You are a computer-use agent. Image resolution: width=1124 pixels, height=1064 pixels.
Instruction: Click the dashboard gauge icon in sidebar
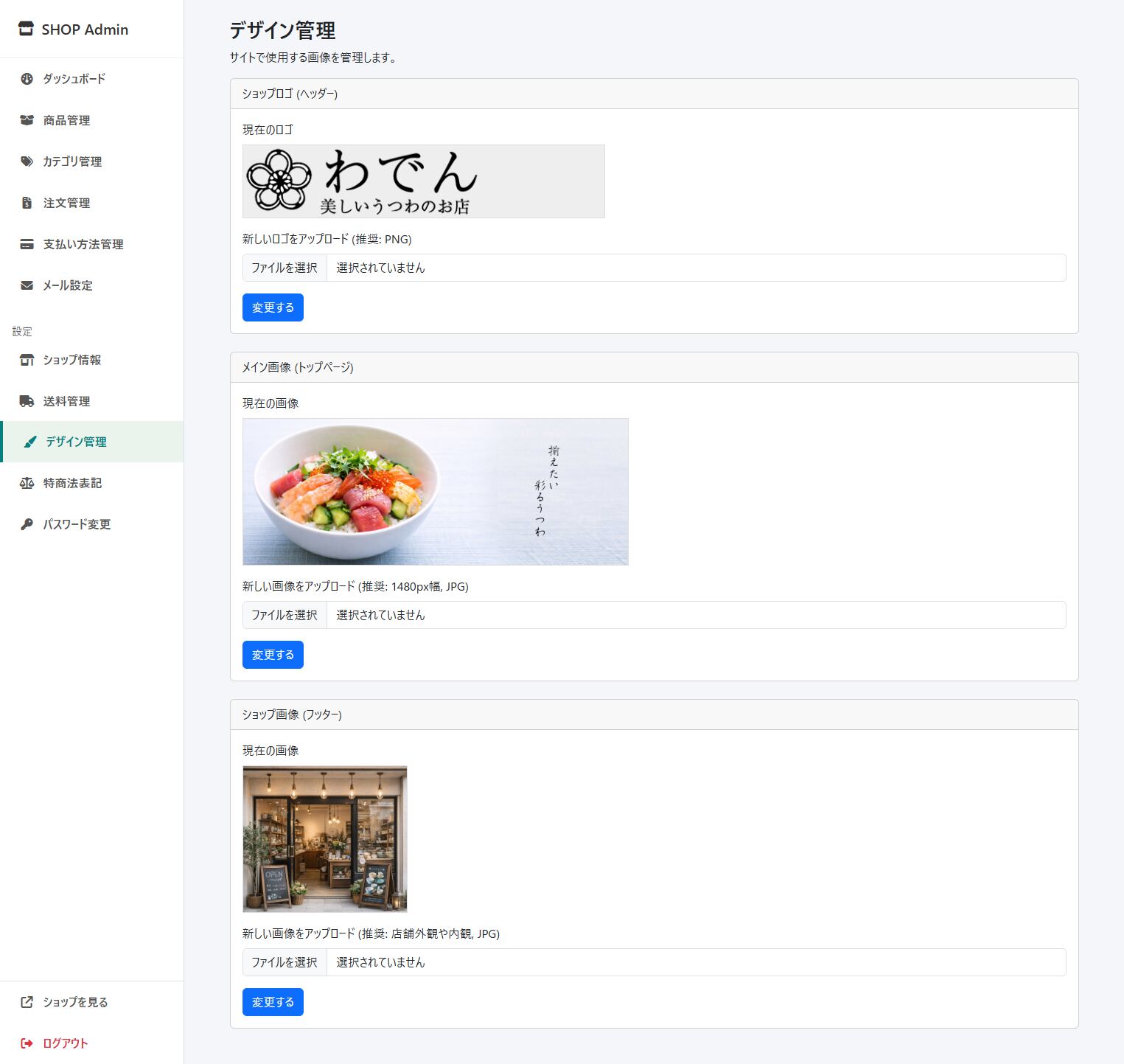pos(27,79)
